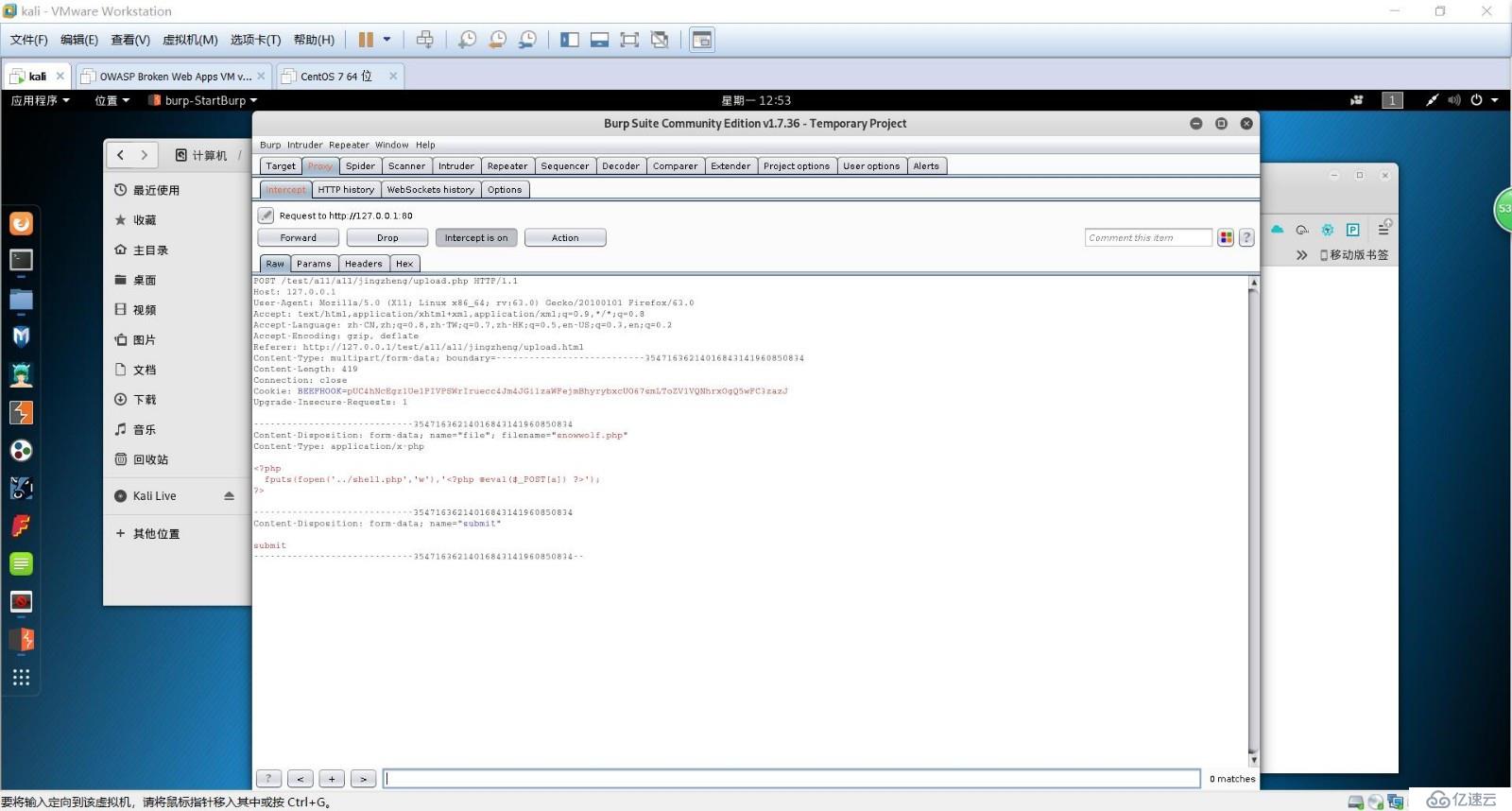Image resolution: width=1512 pixels, height=811 pixels.
Task: Take a VM snapshot via clock icon
Action: [x=467, y=40]
